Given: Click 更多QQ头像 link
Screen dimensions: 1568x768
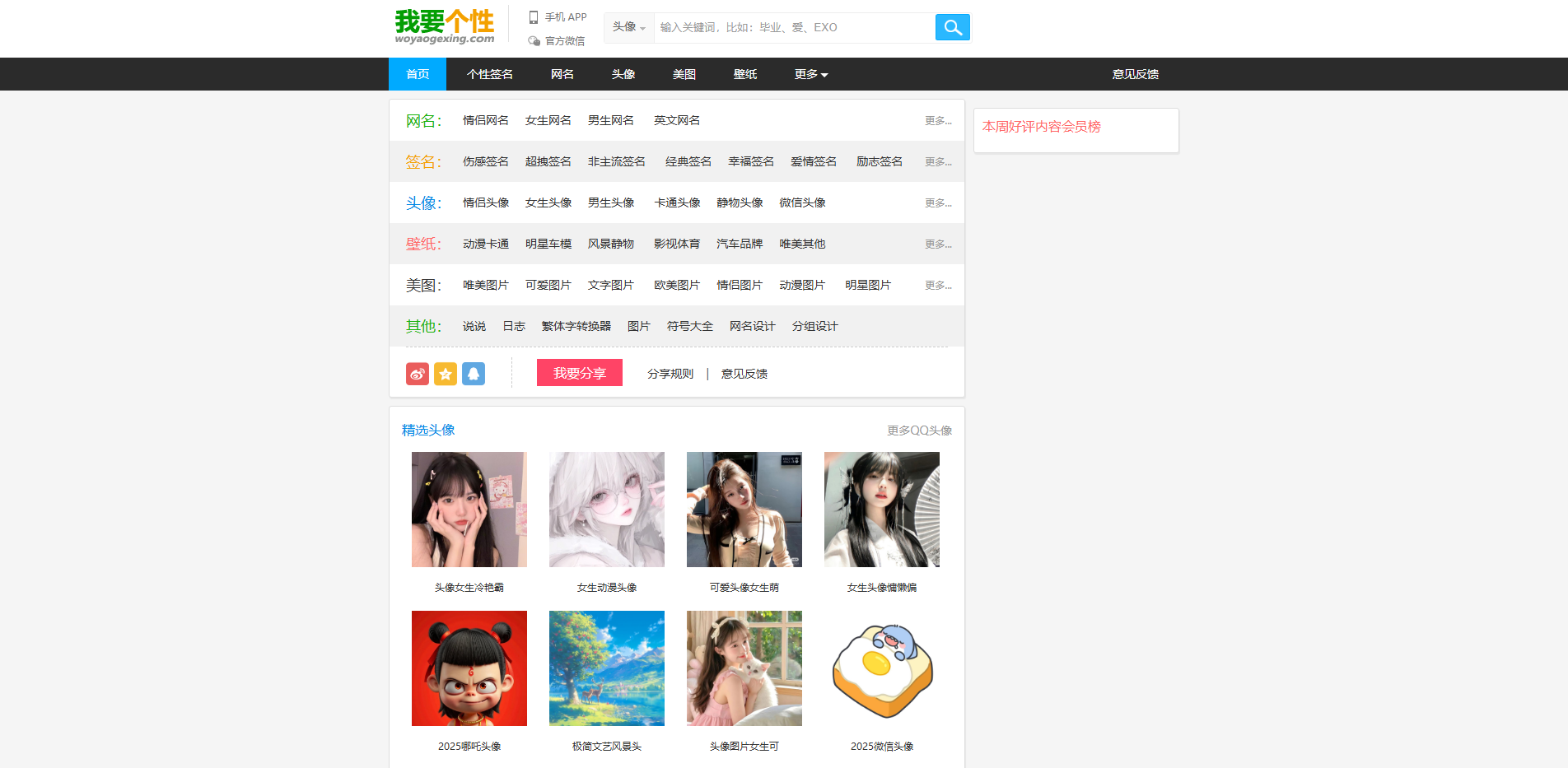Looking at the screenshot, I should (x=919, y=429).
